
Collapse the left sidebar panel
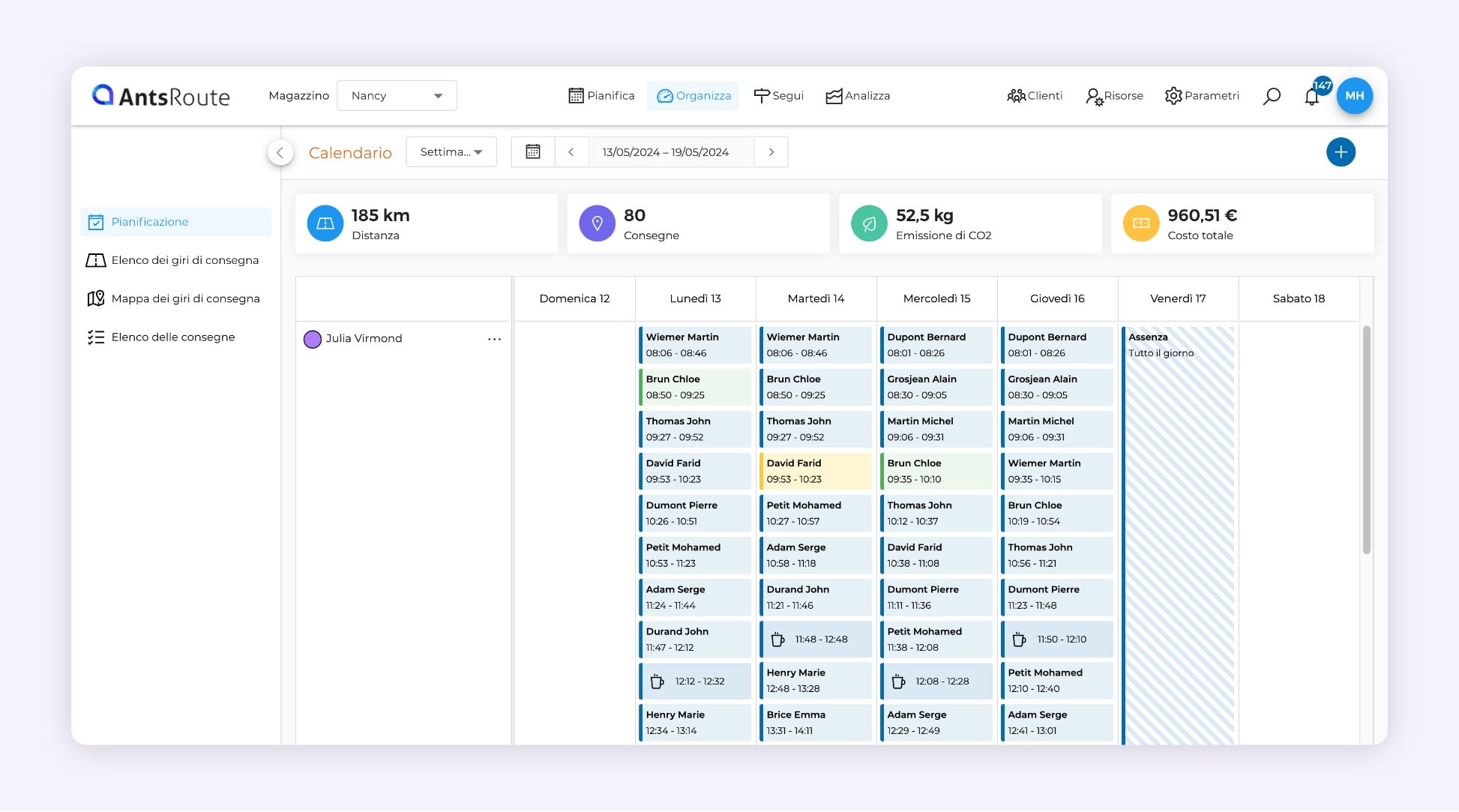280,152
